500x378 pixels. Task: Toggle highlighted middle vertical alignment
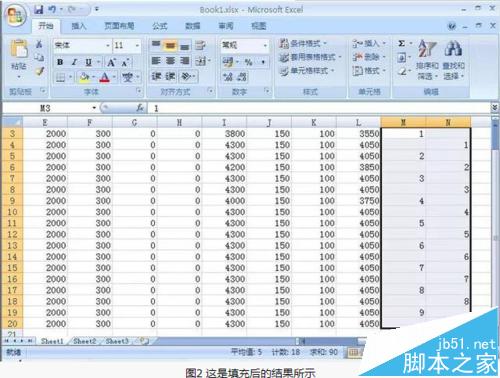170,45
